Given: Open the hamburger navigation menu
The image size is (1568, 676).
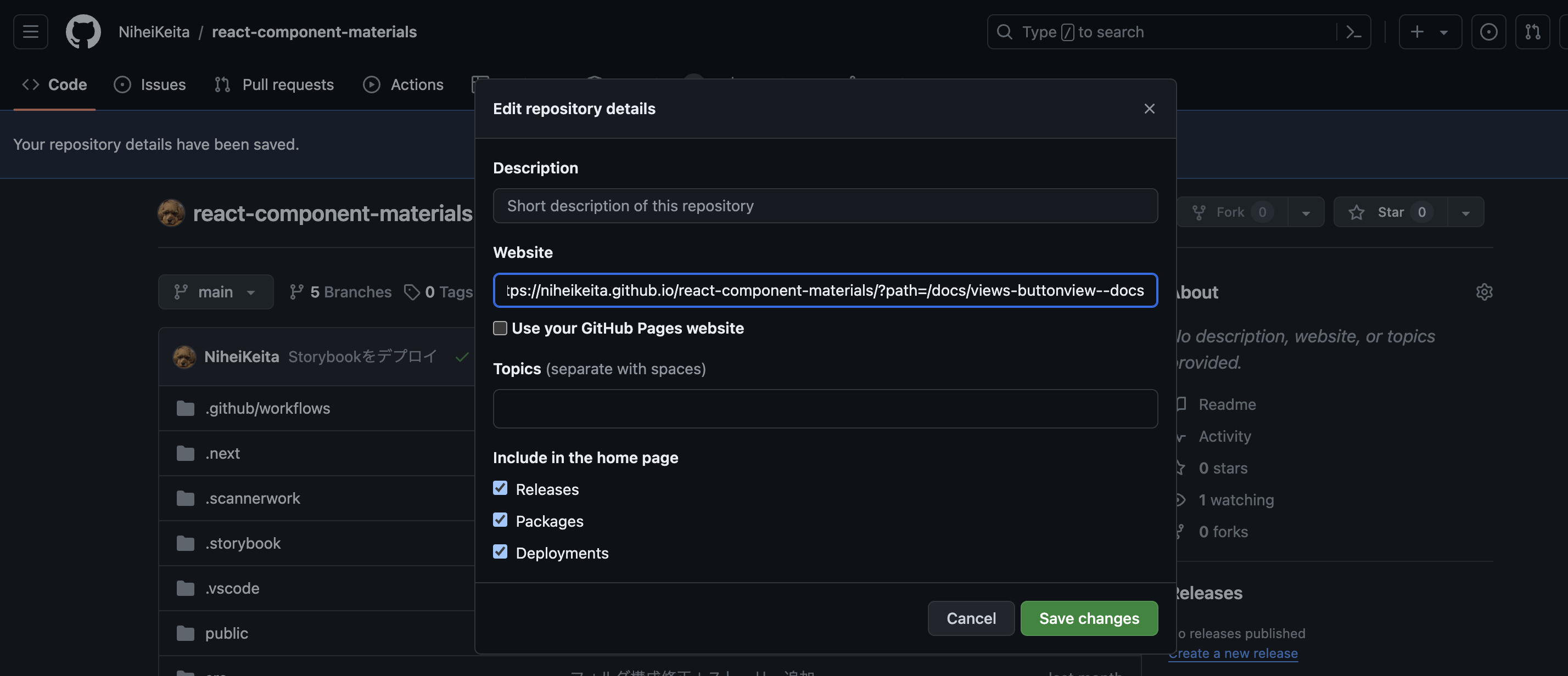Looking at the screenshot, I should click(x=30, y=32).
